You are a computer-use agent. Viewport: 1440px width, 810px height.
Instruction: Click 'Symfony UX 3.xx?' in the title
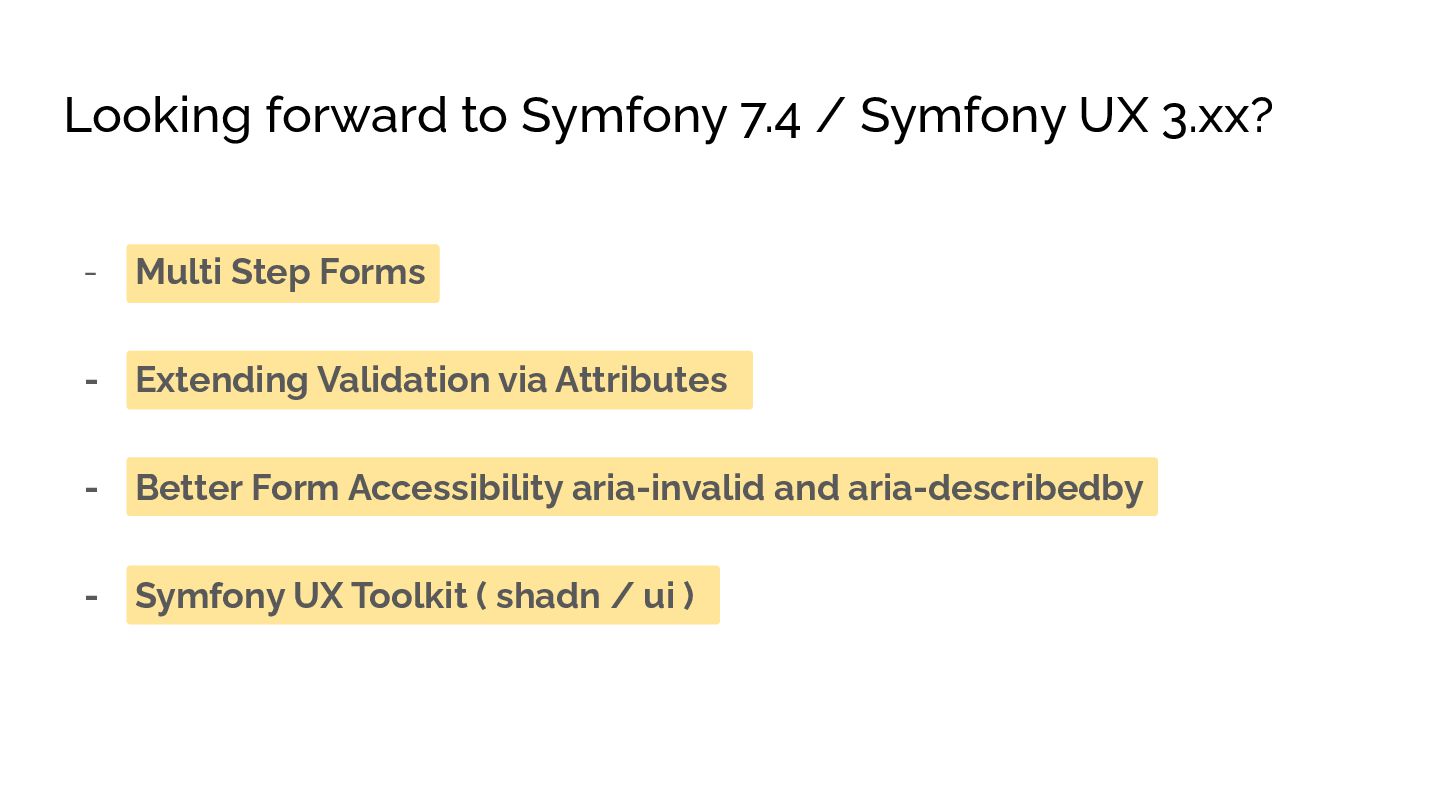tap(1065, 116)
